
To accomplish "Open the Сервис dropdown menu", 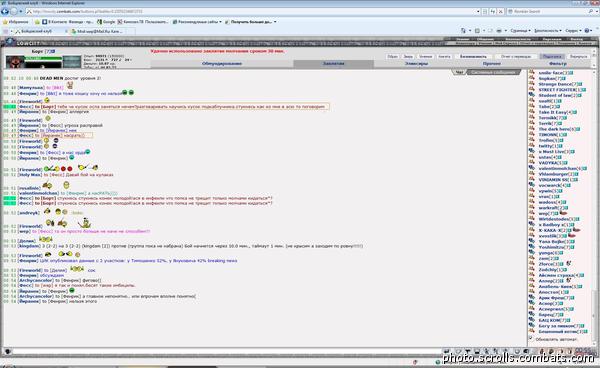I will point(573,31).
